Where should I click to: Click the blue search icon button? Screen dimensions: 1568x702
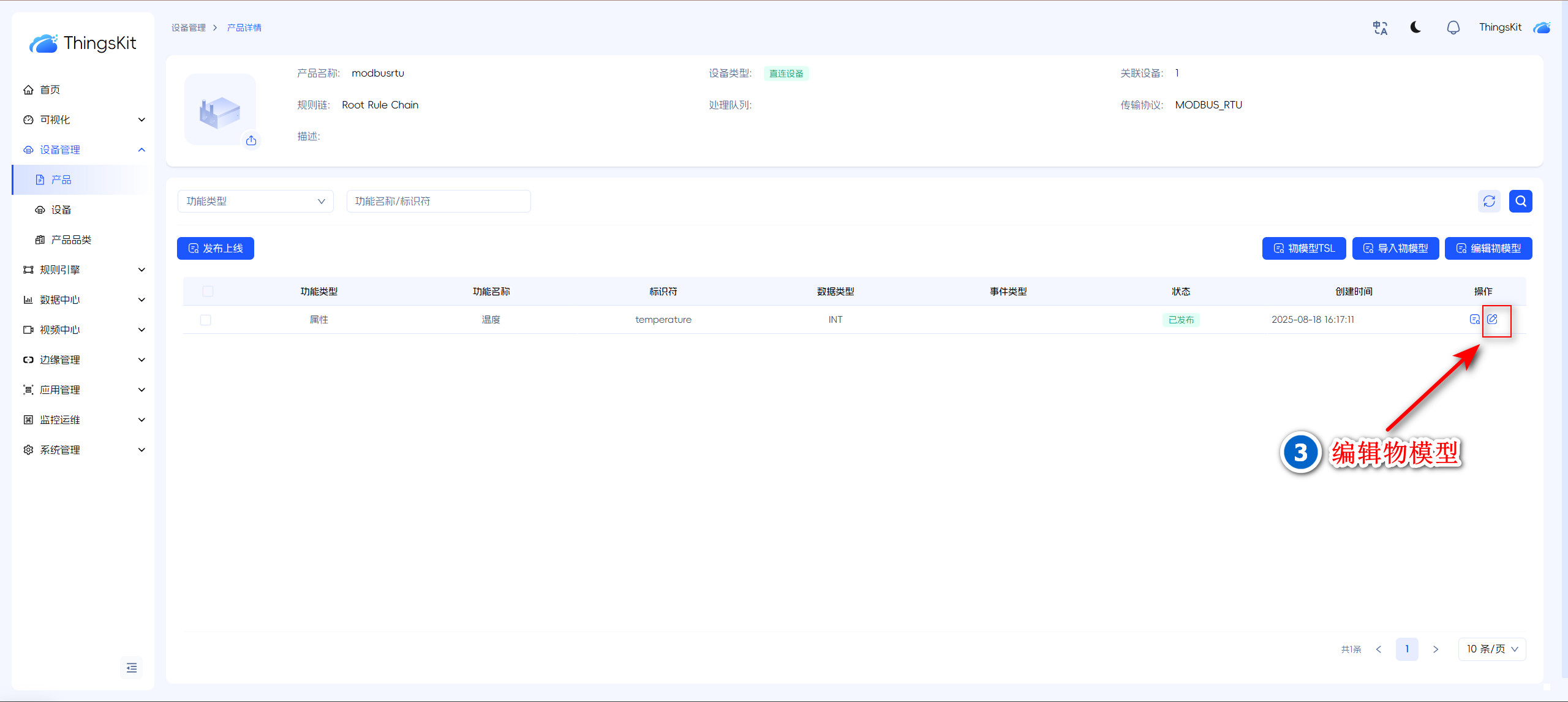(x=1520, y=201)
